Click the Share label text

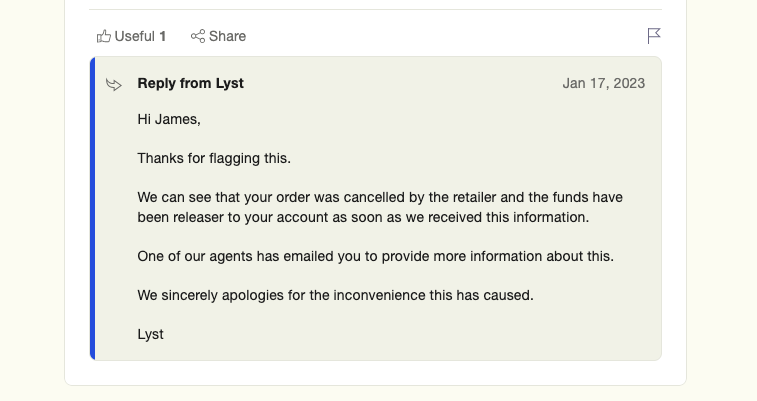click(227, 36)
